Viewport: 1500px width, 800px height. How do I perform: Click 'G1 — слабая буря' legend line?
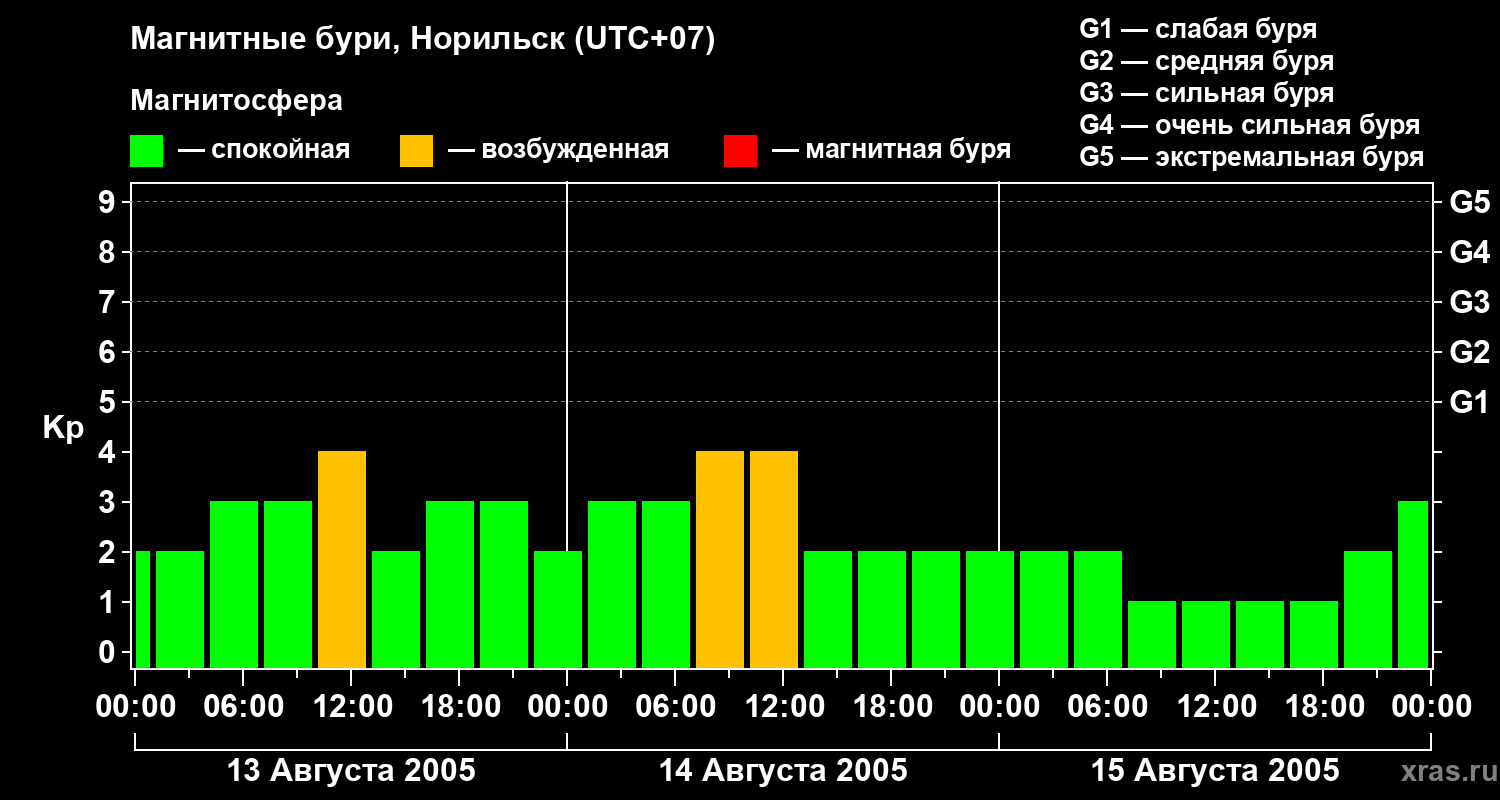click(x=1198, y=28)
